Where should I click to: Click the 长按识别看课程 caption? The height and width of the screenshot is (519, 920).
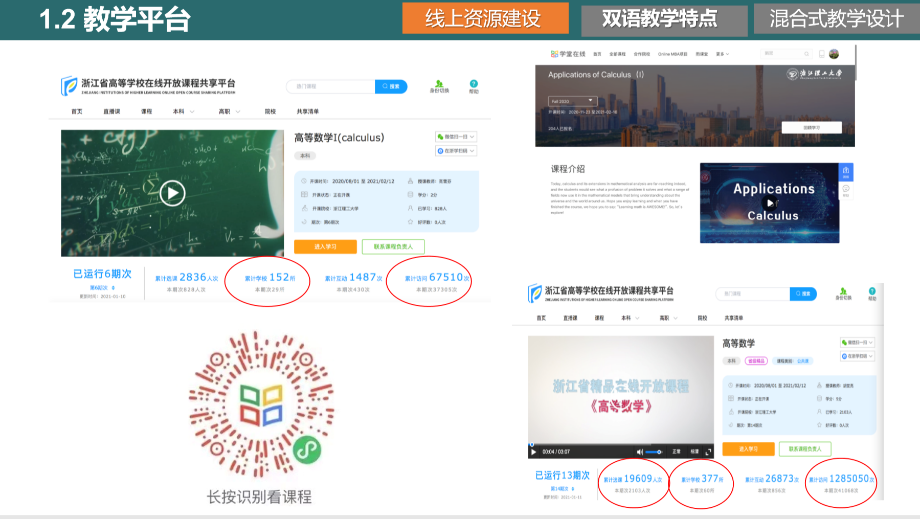tap(259, 497)
